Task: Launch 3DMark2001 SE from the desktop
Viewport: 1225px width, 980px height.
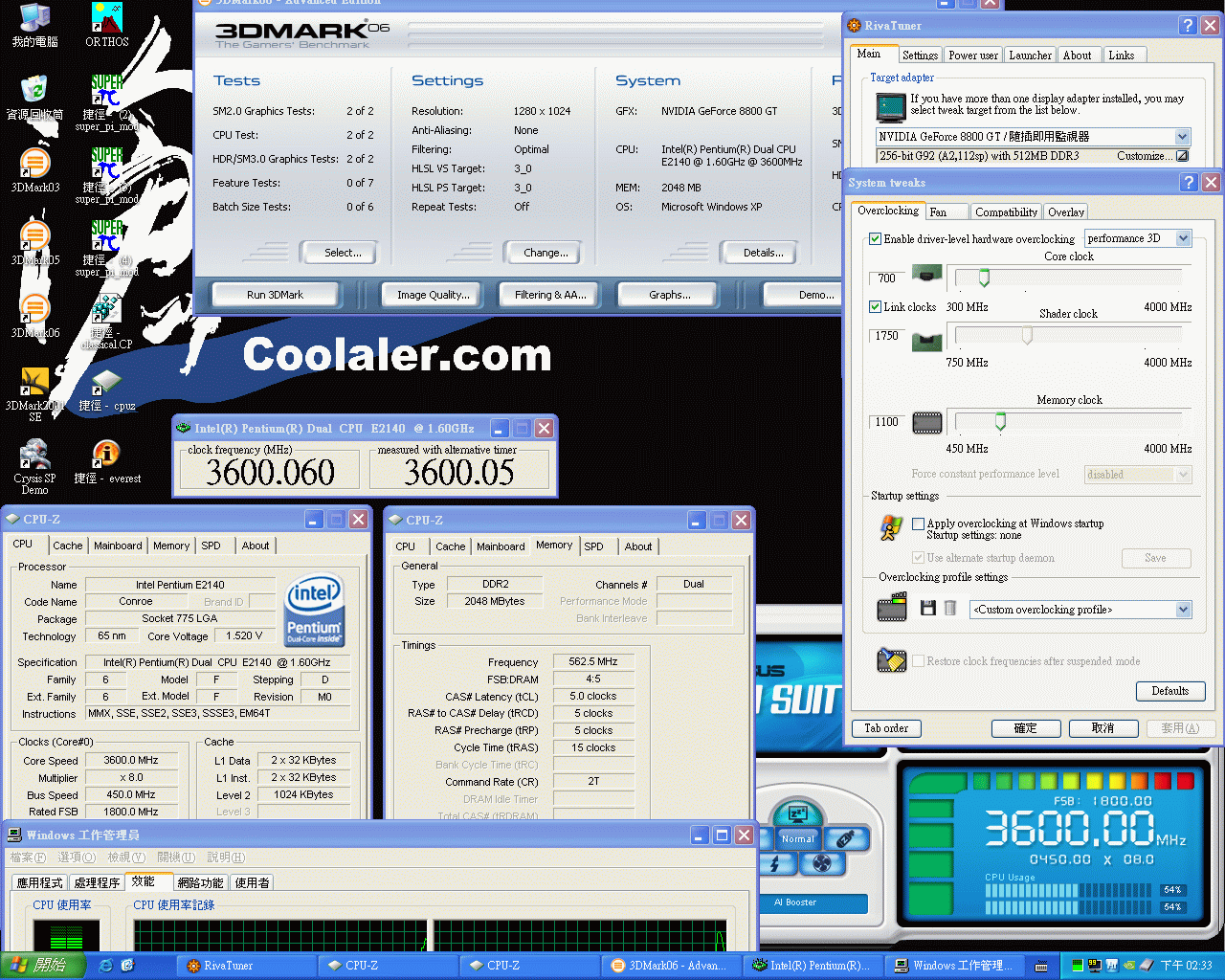Action: point(34,394)
